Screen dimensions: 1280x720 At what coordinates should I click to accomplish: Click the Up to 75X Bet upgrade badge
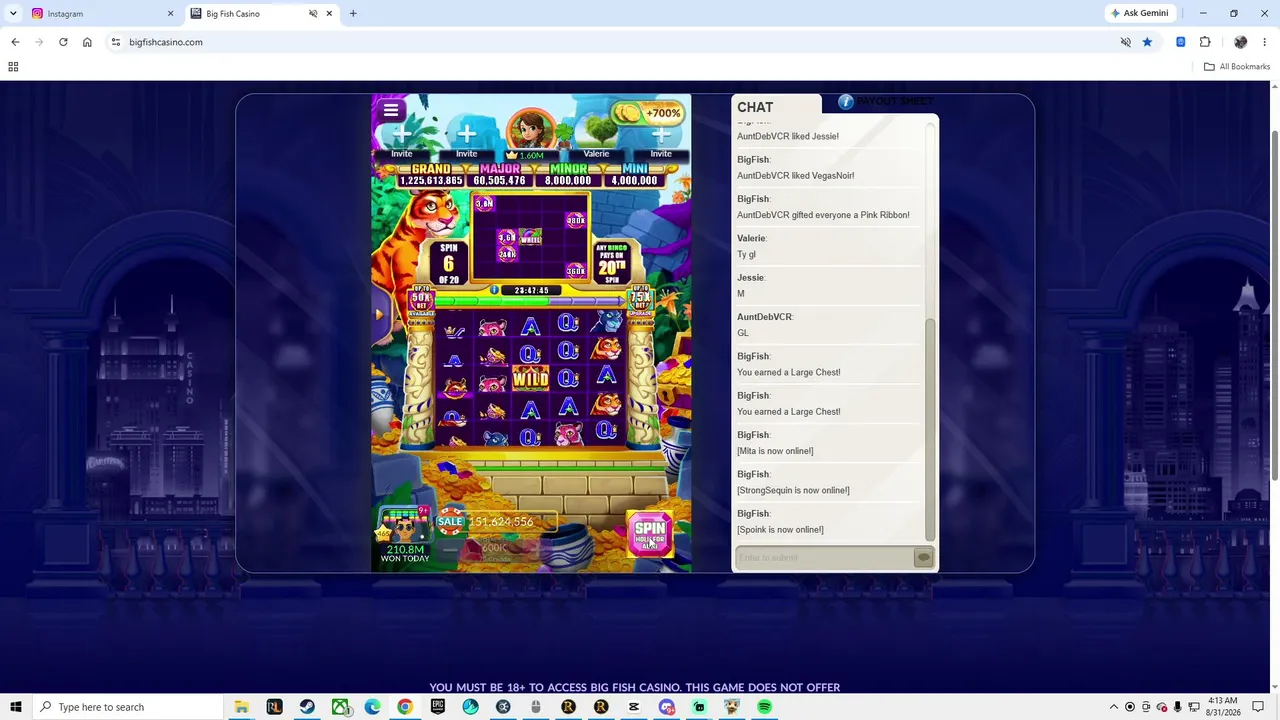[641, 299]
